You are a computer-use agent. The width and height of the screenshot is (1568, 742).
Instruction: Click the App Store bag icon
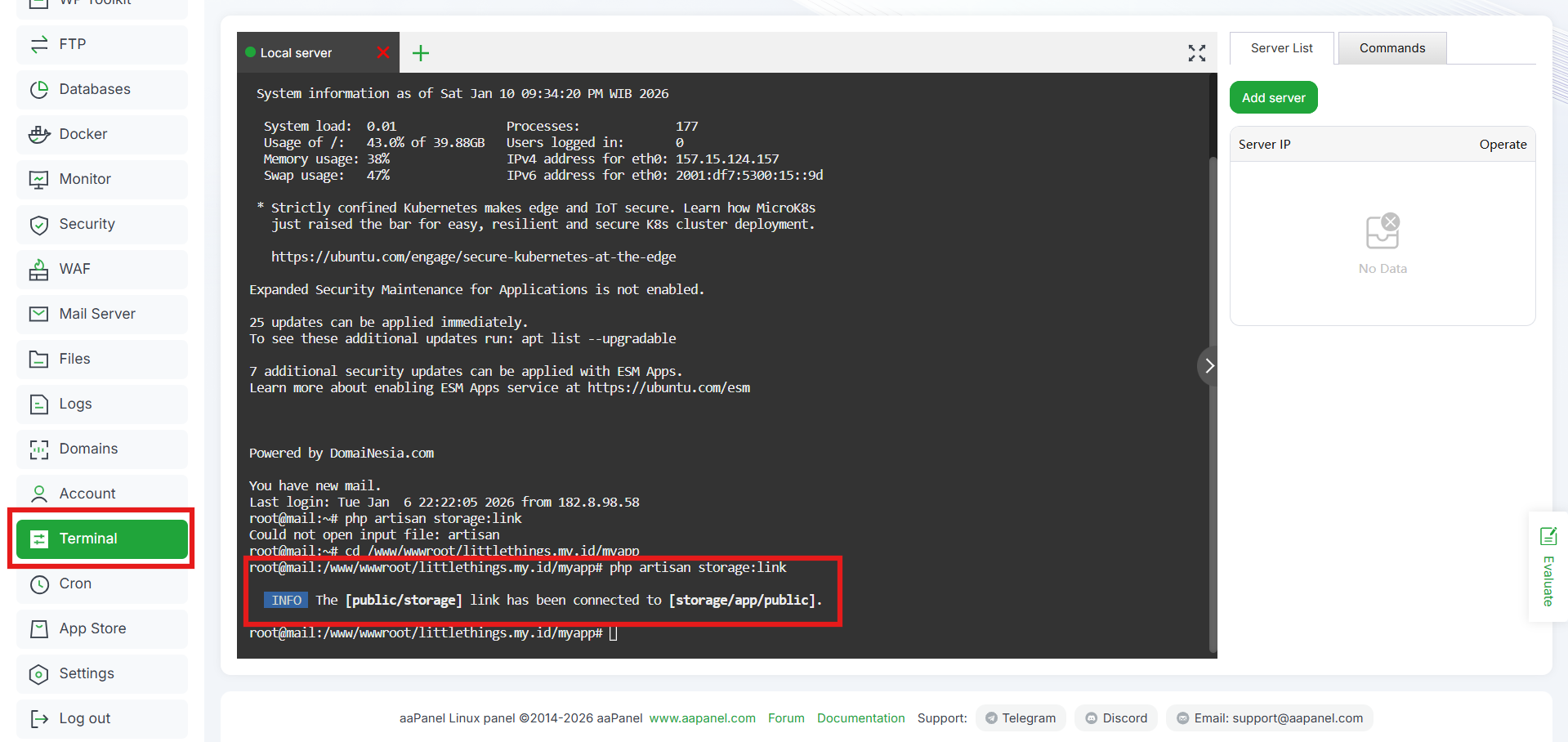pos(38,628)
